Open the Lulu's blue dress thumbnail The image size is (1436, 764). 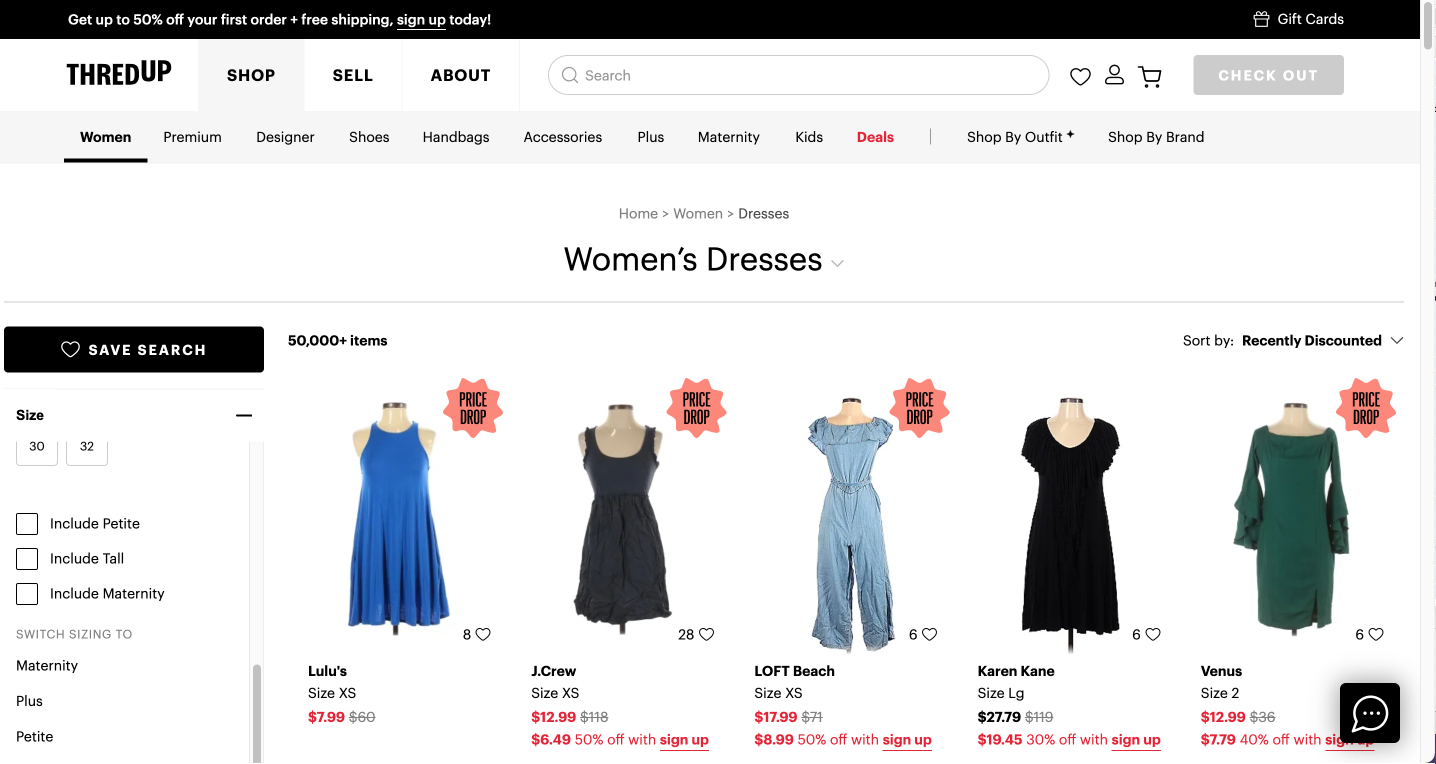[398, 515]
